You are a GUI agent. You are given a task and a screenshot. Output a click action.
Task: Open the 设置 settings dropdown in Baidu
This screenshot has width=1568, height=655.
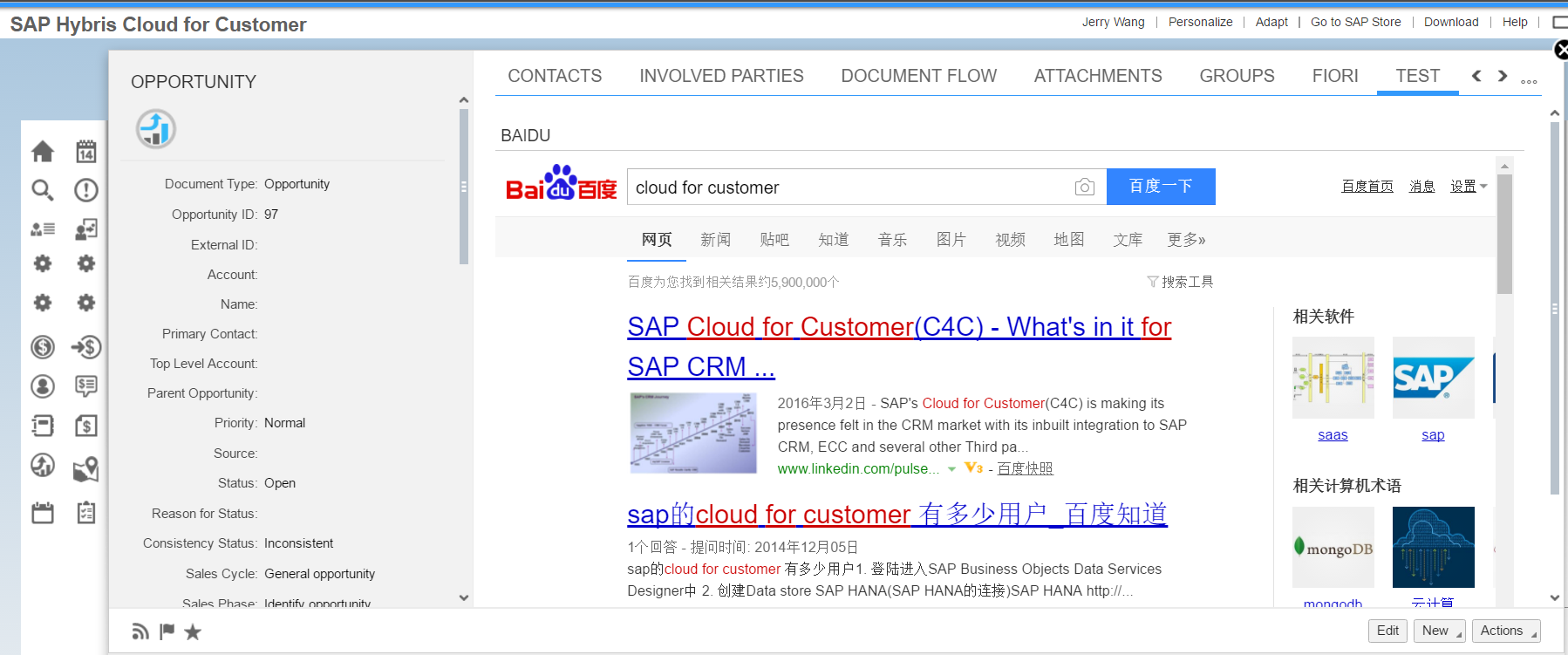click(x=1469, y=186)
